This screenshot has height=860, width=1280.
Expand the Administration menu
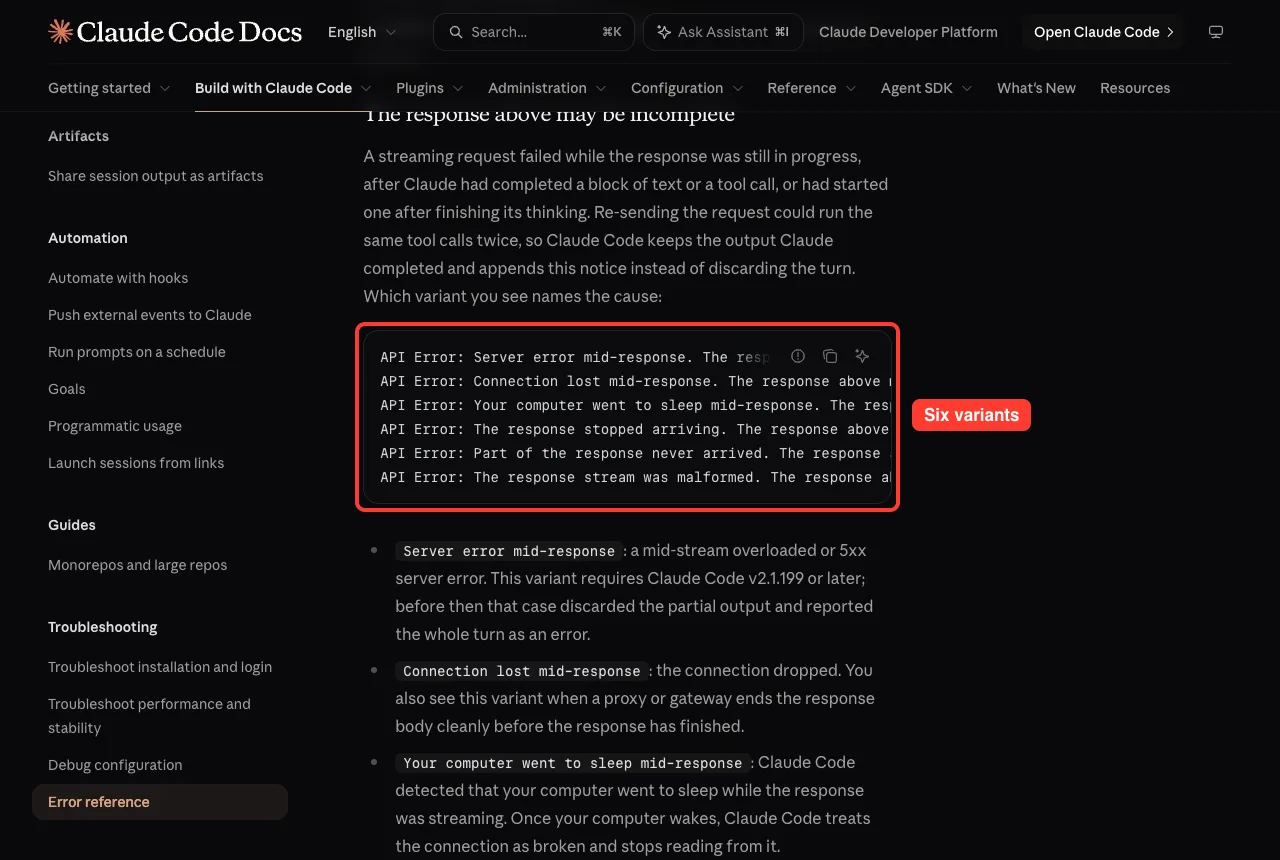pyautogui.click(x=547, y=88)
